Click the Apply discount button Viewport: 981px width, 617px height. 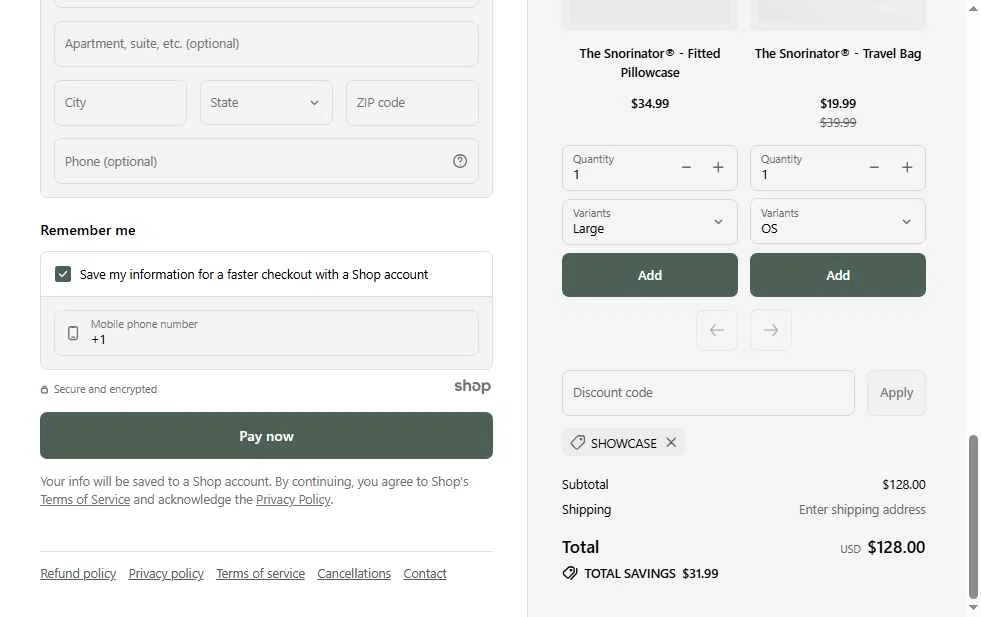pyautogui.click(x=896, y=393)
